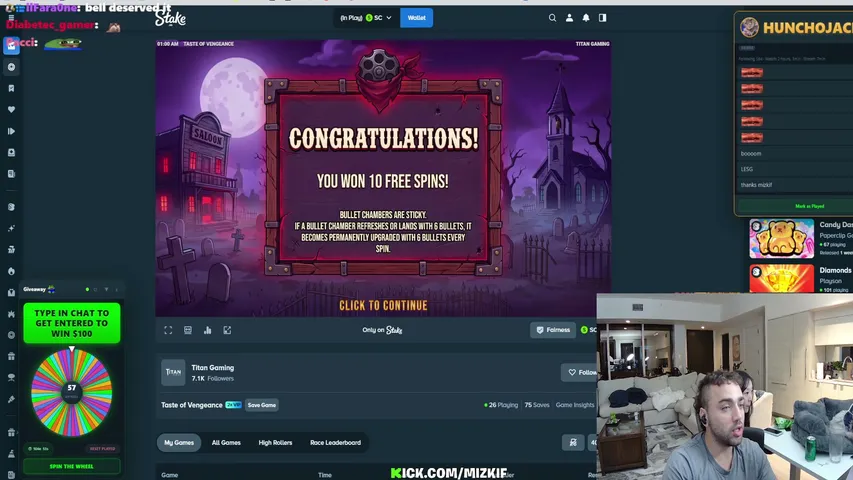
Task: Toggle the chat sidebar panel icon
Action: click(602, 18)
